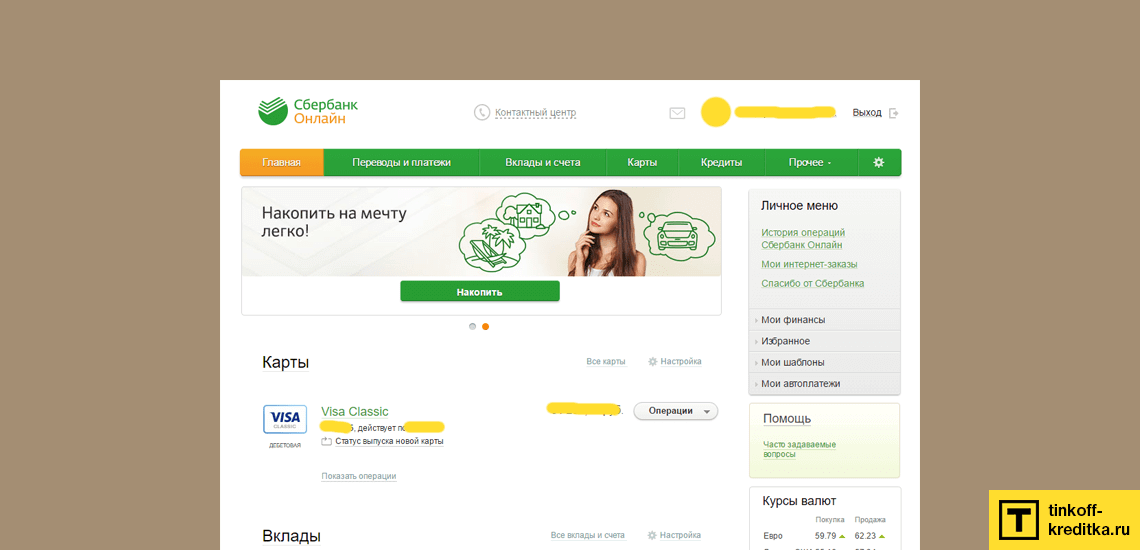Expand Мои финансы section

pyautogui.click(x=824, y=319)
